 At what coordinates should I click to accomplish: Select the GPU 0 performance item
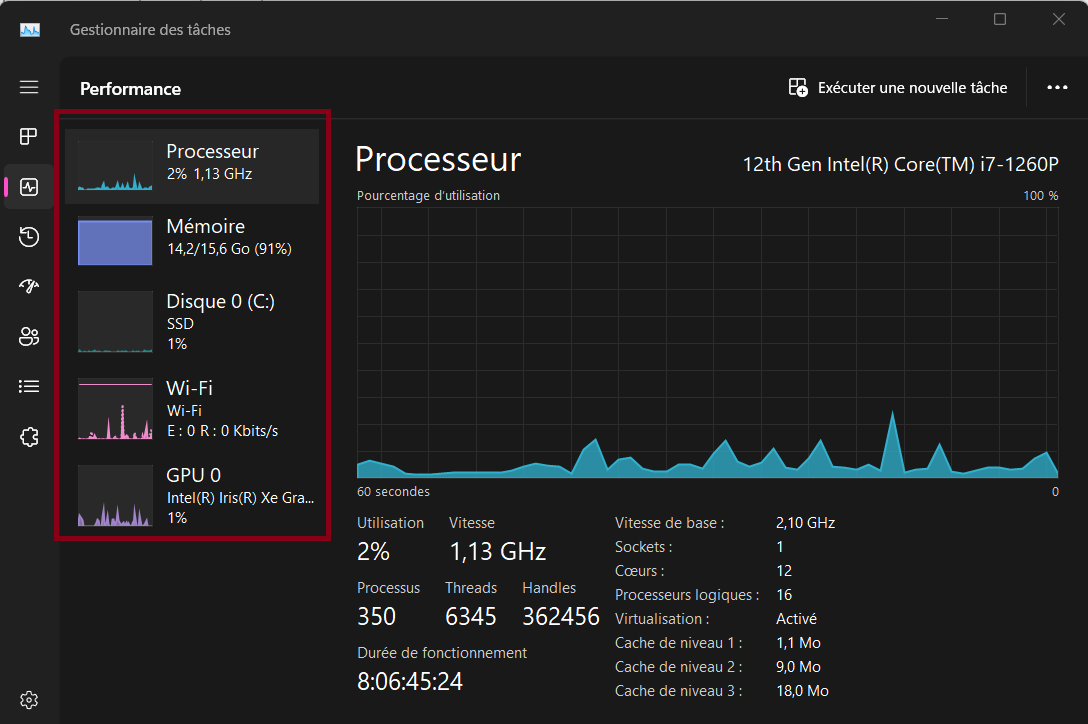[192, 496]
